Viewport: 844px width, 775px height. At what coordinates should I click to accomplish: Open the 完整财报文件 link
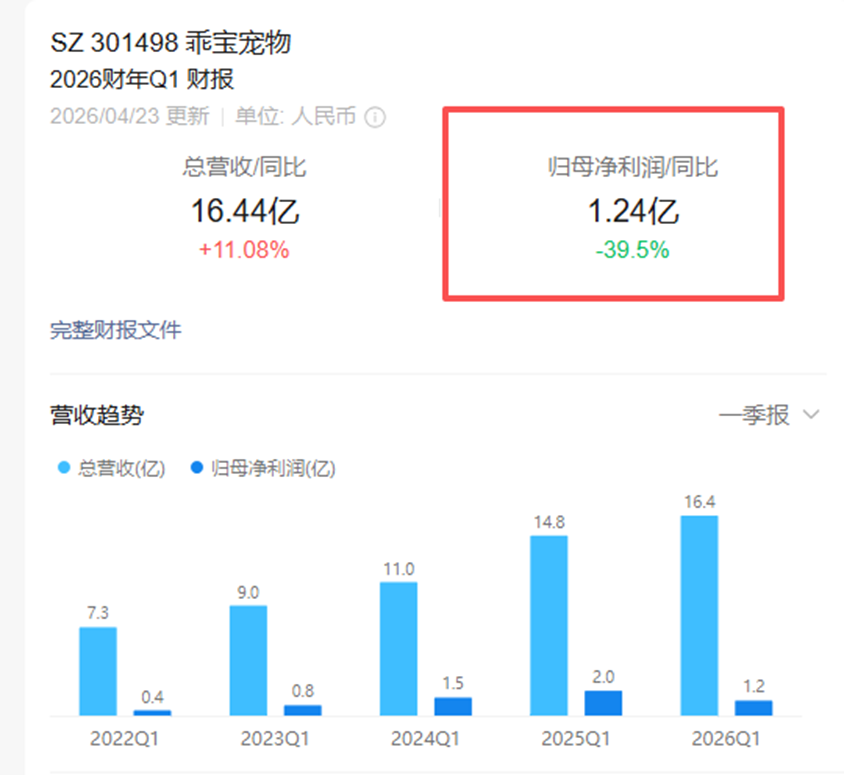(x=116, y=330)
